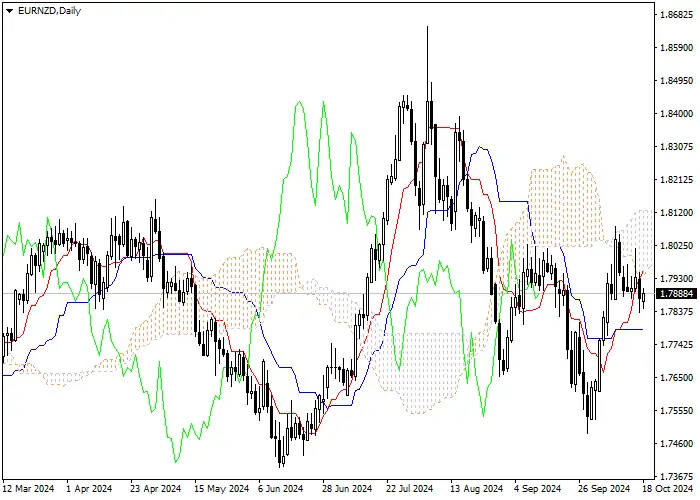This screenshot has height=500, width=700.
Task: Click price scale value 1.73675
Action: tap(676, 476)
